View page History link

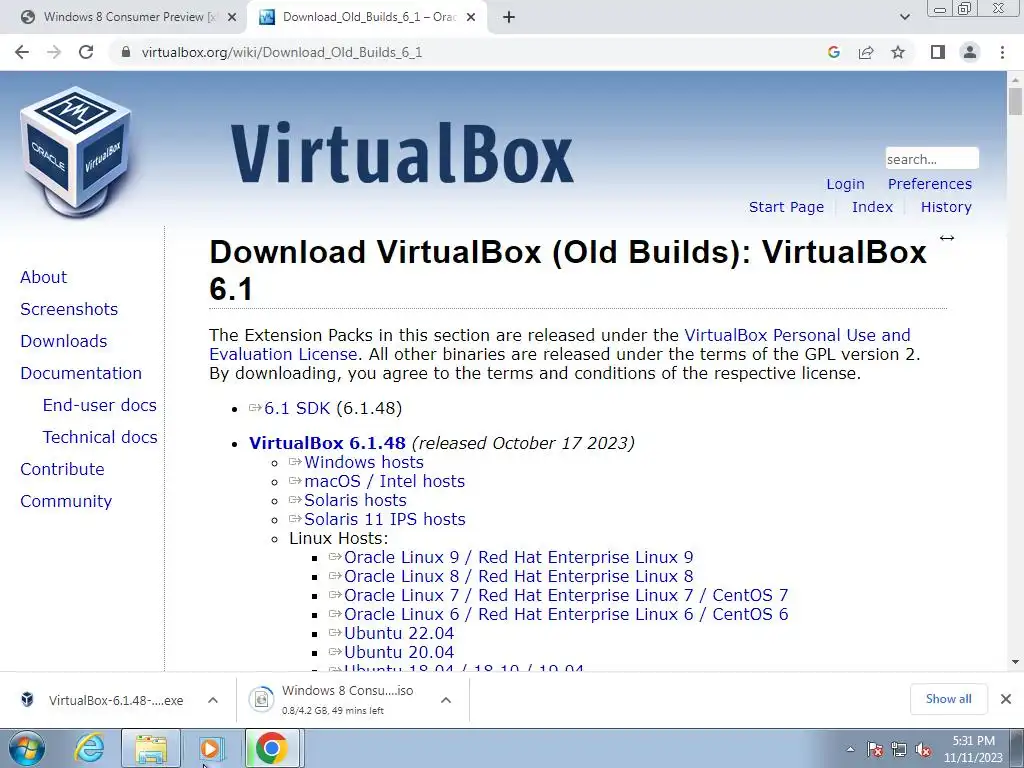point(946,207)
